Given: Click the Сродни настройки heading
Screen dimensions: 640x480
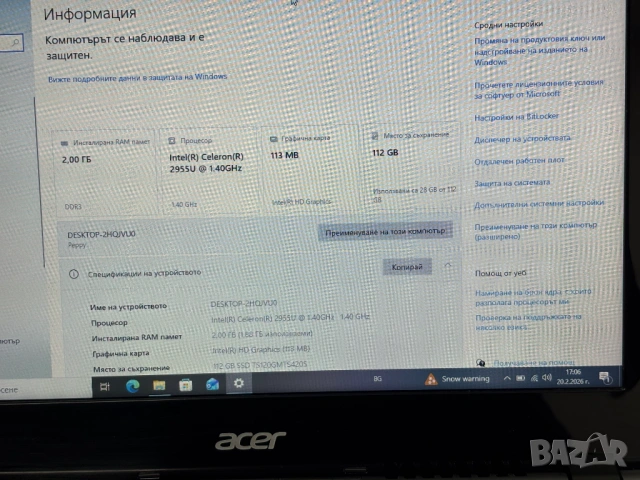Looking at the screenshot, I should tap(508, 25).
